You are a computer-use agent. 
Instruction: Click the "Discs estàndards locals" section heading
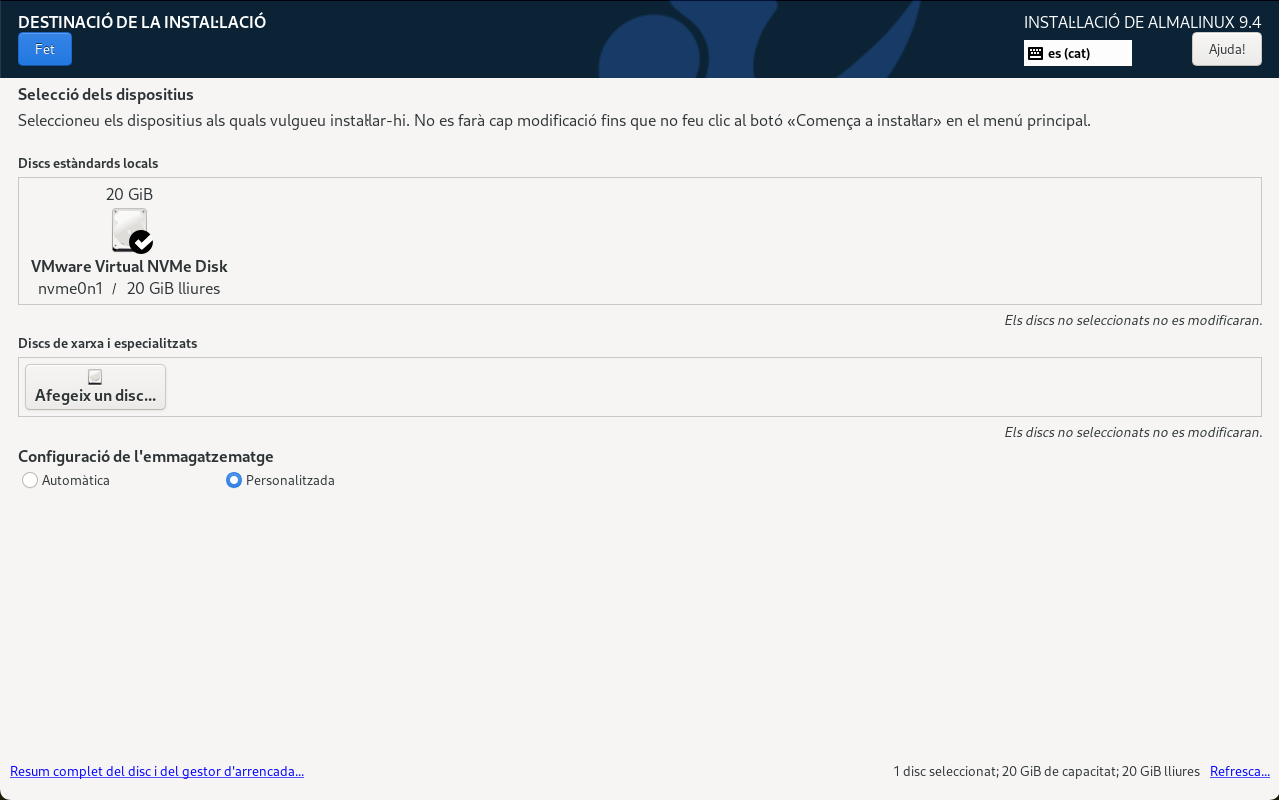point(88,163)
